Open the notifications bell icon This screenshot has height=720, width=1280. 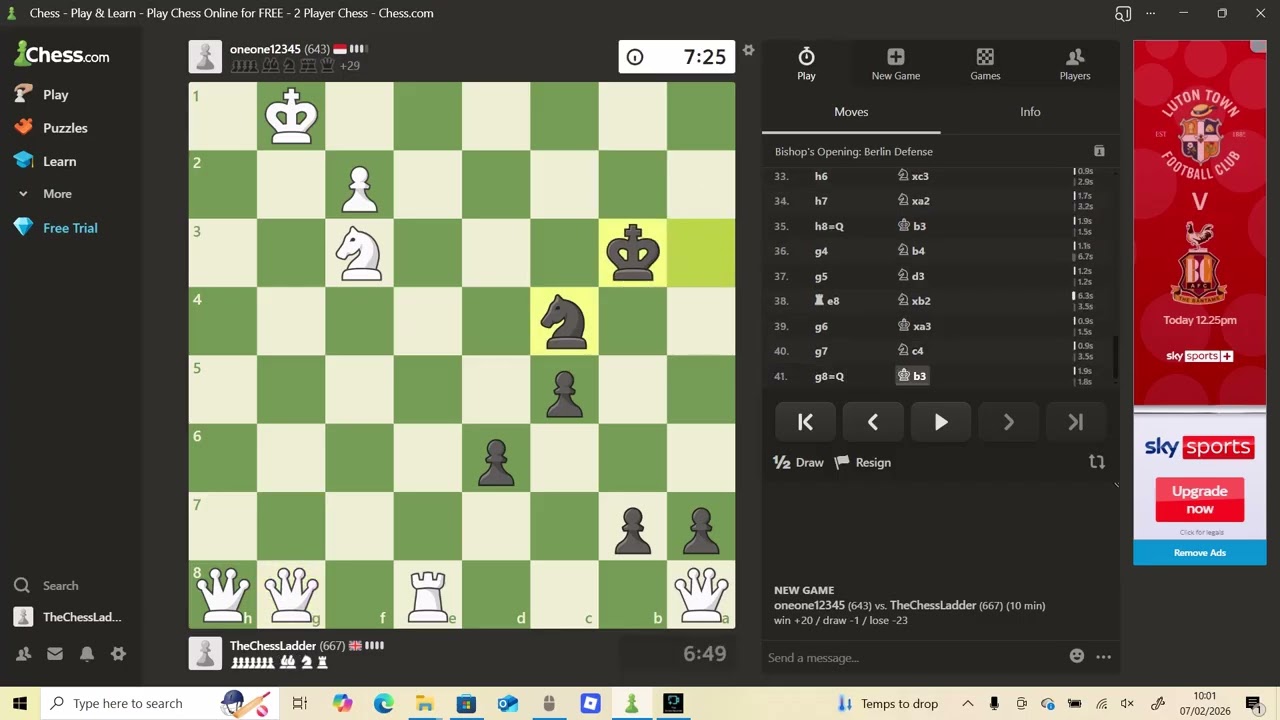[x=87, y=654]
